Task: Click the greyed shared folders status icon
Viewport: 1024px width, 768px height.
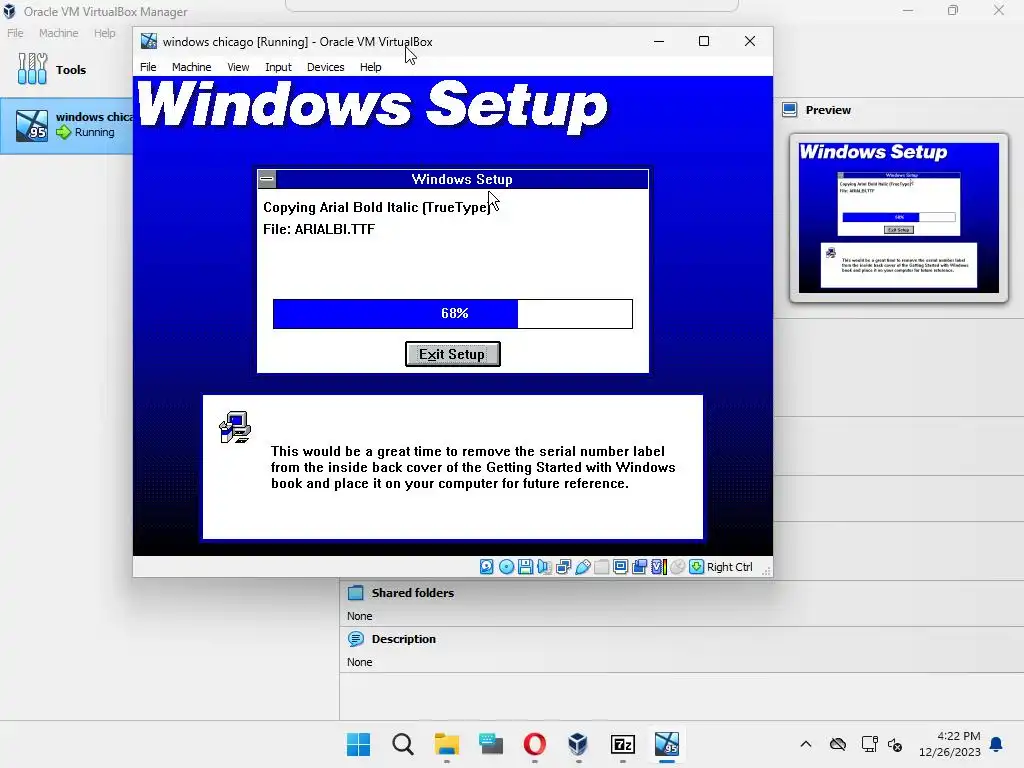Action: 601,567
